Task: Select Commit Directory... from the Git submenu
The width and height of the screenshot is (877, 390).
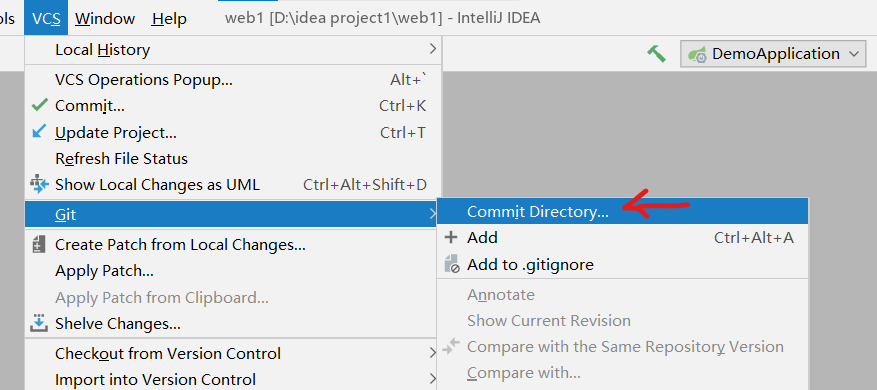Action: pos(623,212)
